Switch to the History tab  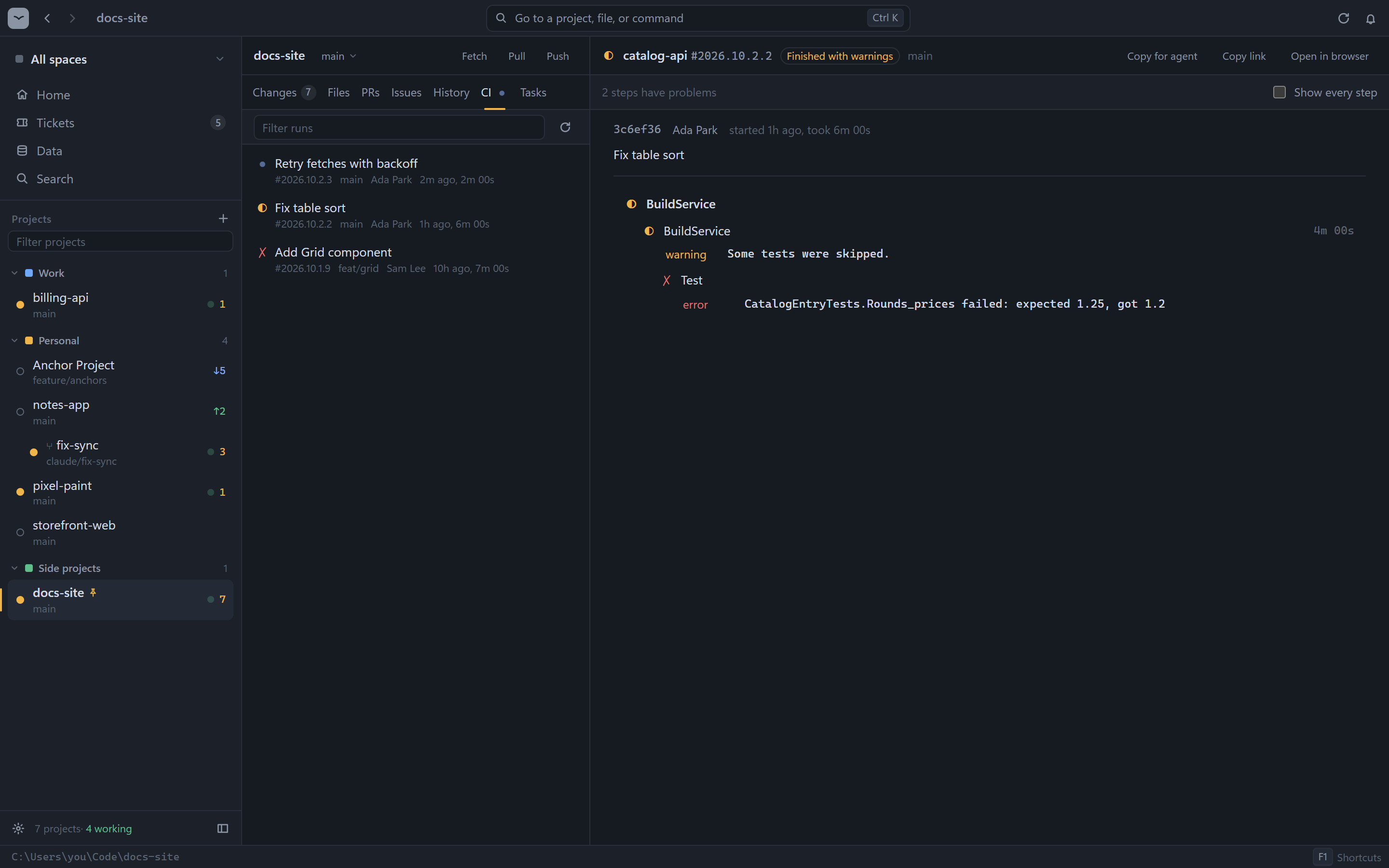click(x=451, y=93)
